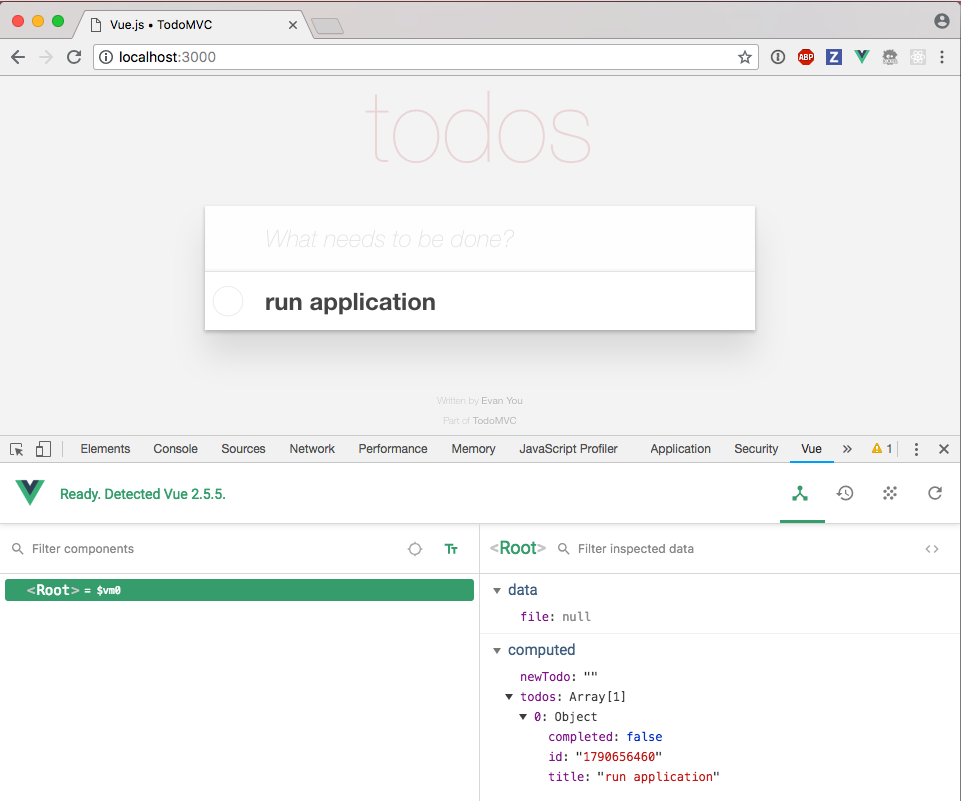
Task: Mark 'run application' todo as completed
Action: point(229,301)
